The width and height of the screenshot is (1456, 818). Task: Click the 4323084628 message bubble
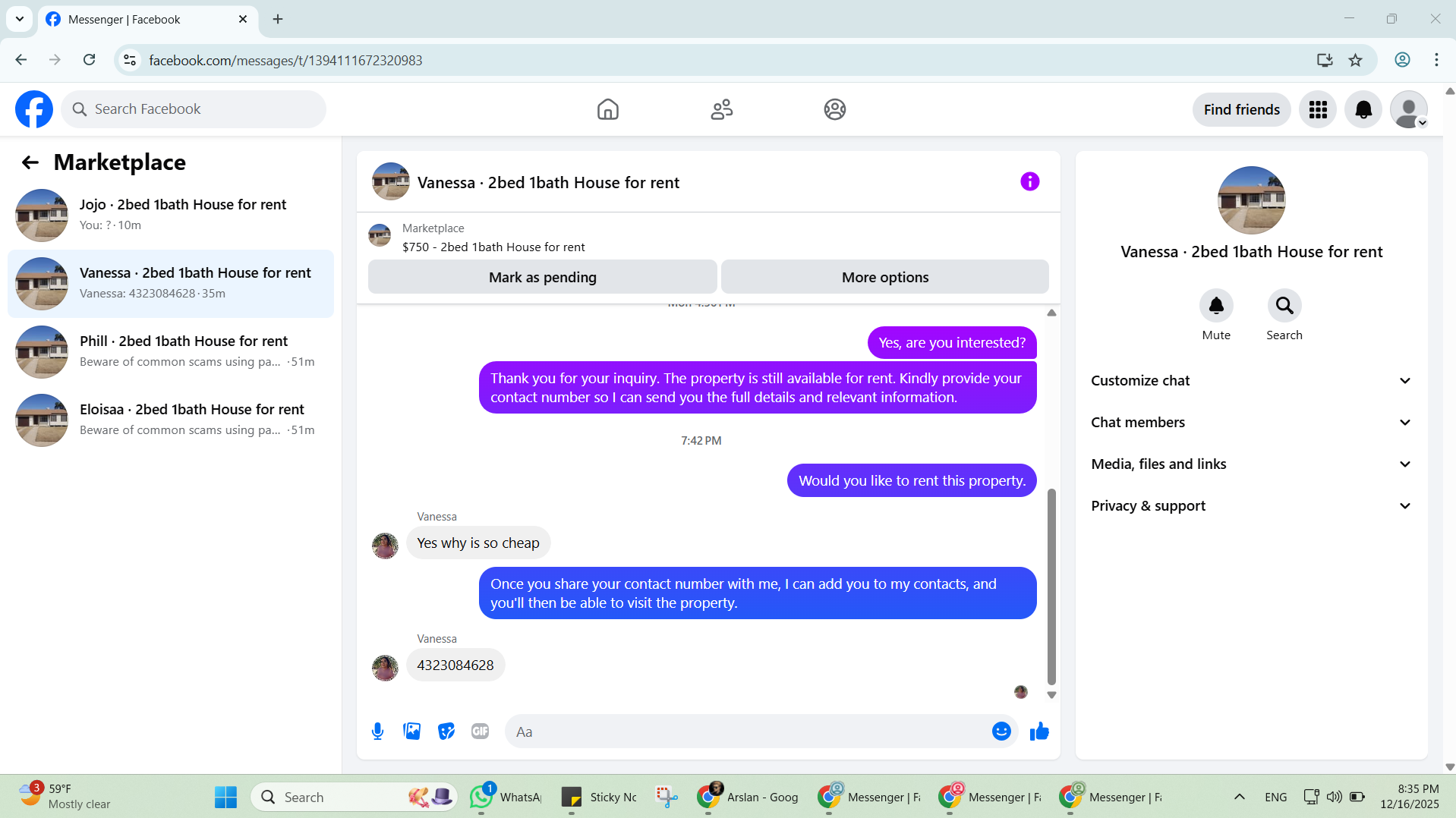(455, 665)
